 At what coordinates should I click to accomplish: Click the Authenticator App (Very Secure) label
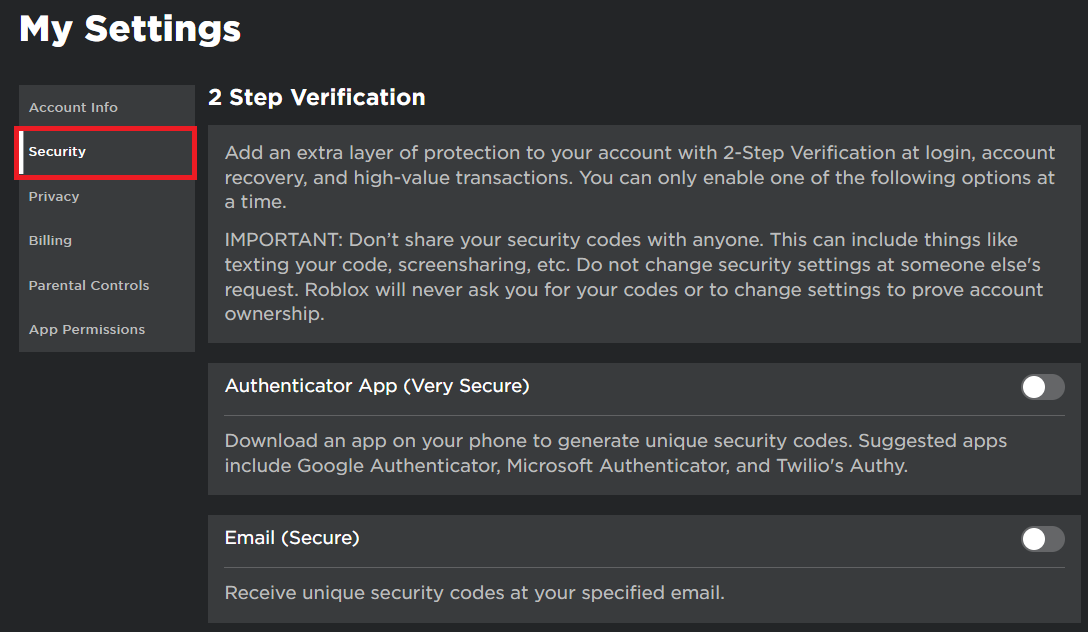(377, 386)
